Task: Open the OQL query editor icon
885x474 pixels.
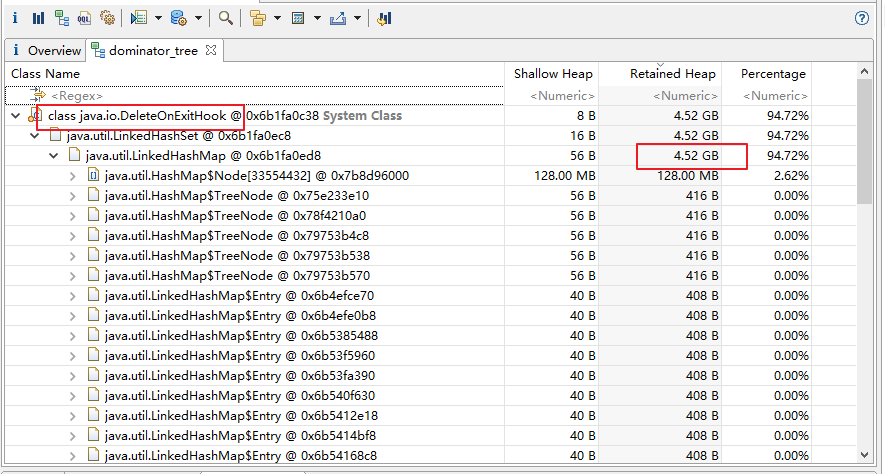Action: click(84, 18)
